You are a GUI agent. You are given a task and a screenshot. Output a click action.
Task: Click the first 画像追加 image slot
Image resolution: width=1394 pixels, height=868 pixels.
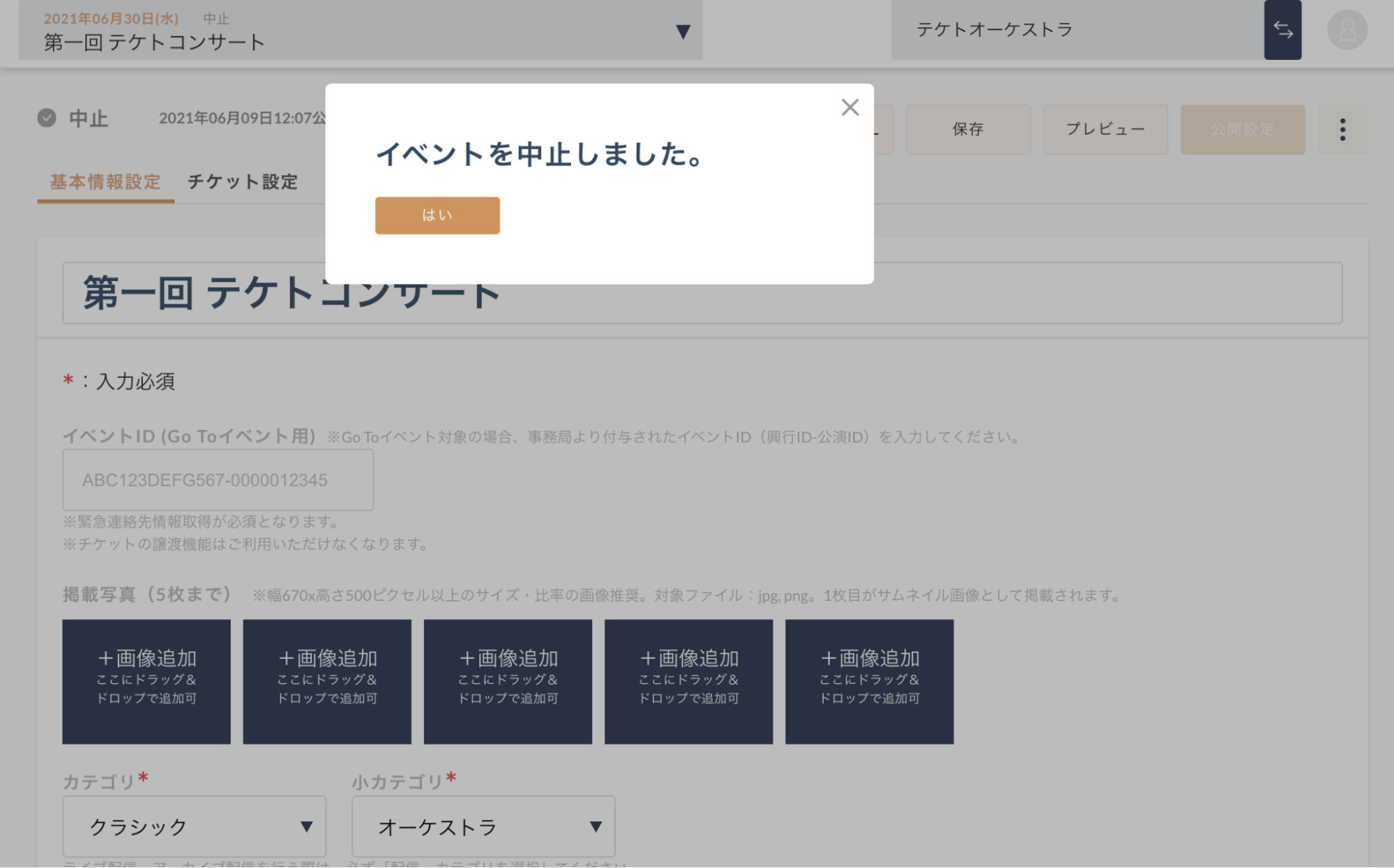pyautogui.click(x=146, y=682)
